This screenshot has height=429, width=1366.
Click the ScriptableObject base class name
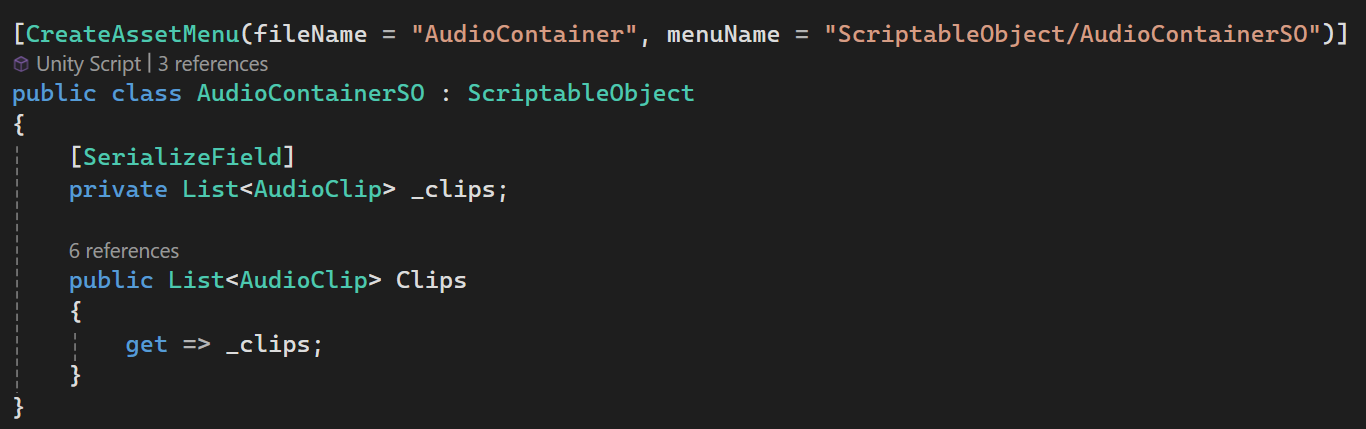[x=581, y=94]
